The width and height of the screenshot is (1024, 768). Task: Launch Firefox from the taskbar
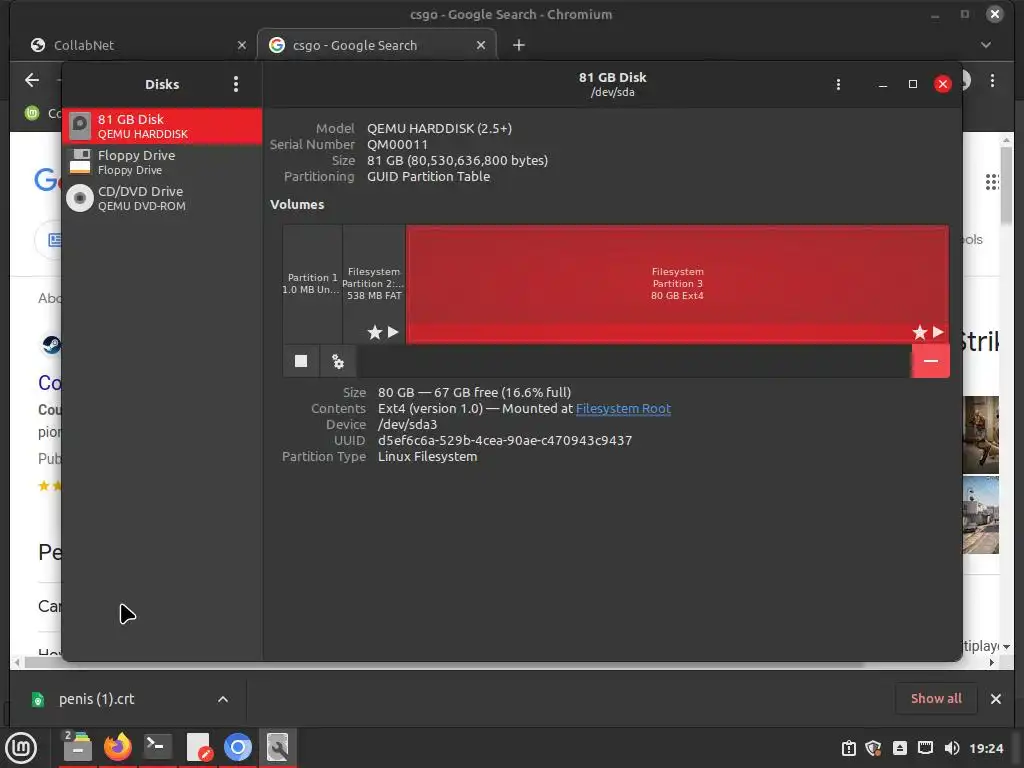(118, 747)
